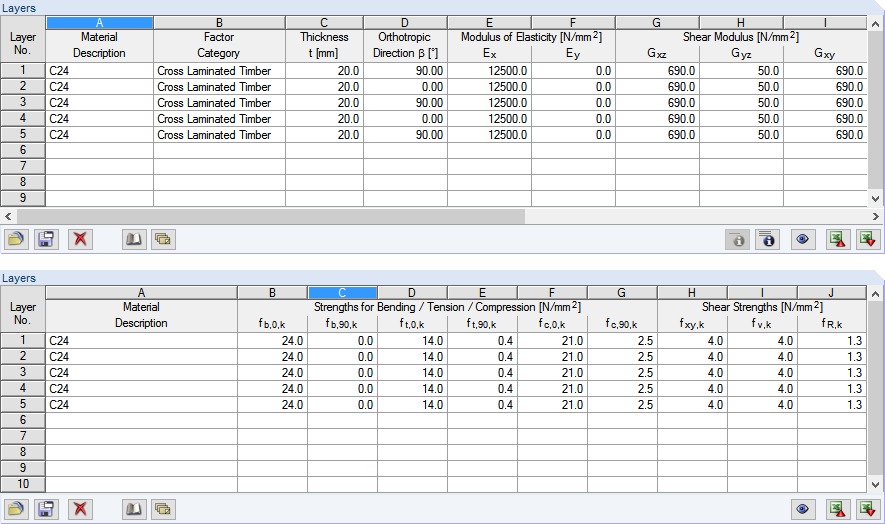
Task: Click fv,k value 4.0 in lower layer 4
Action: point(763,388)
